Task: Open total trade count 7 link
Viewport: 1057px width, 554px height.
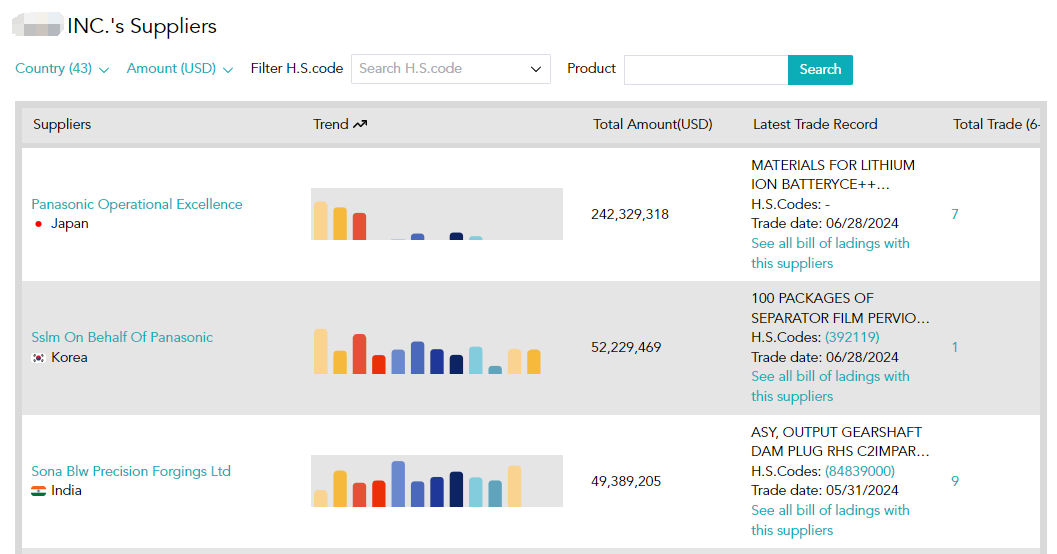Action: (955, 214)
